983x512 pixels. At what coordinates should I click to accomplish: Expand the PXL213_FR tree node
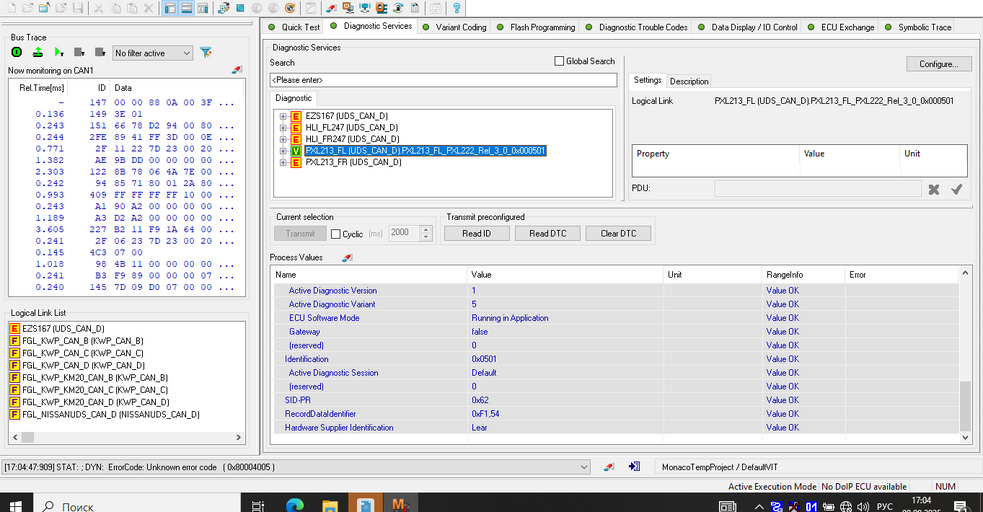[283, 162]
